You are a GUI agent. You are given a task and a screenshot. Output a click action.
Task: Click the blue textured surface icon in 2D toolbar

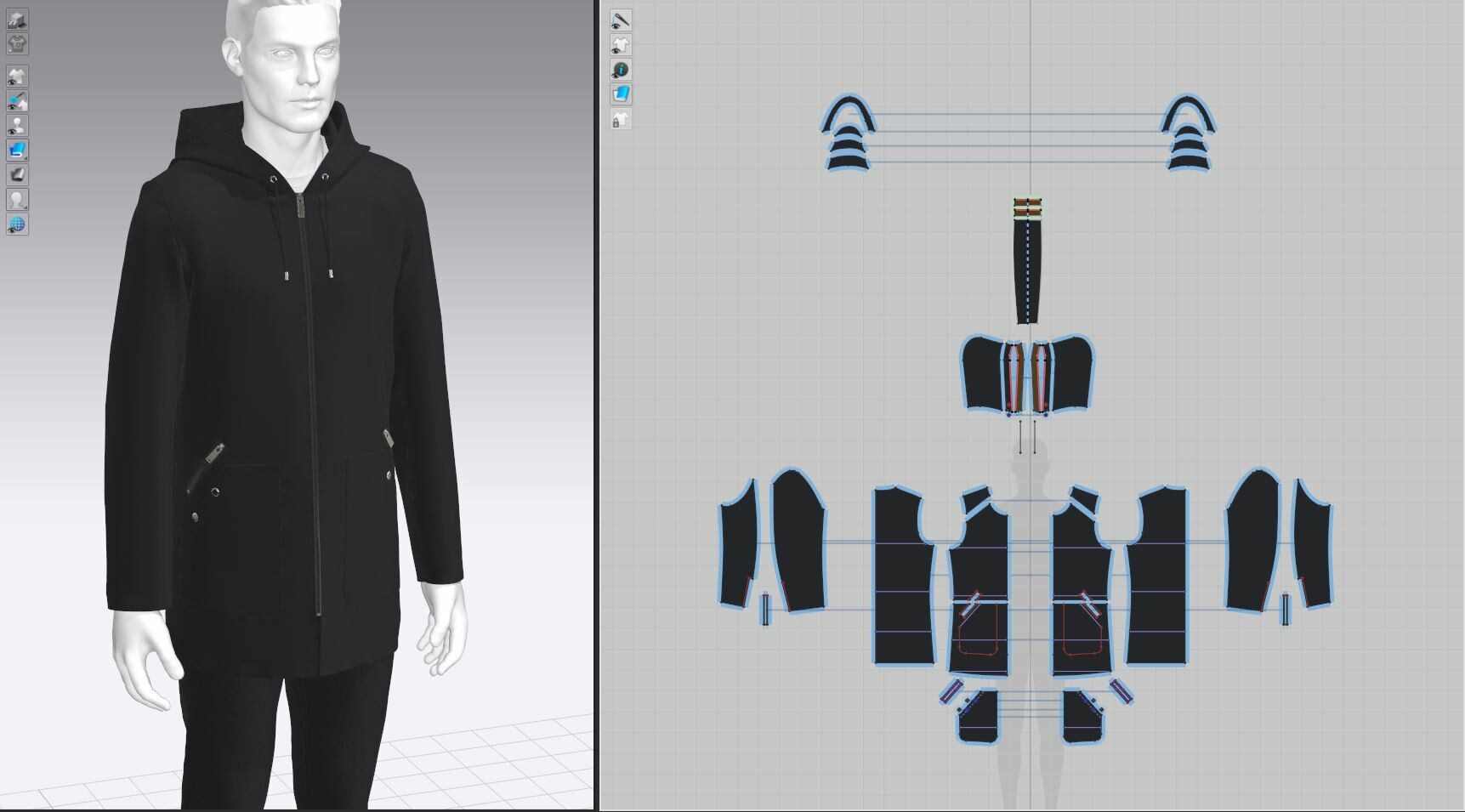[621, 94]
